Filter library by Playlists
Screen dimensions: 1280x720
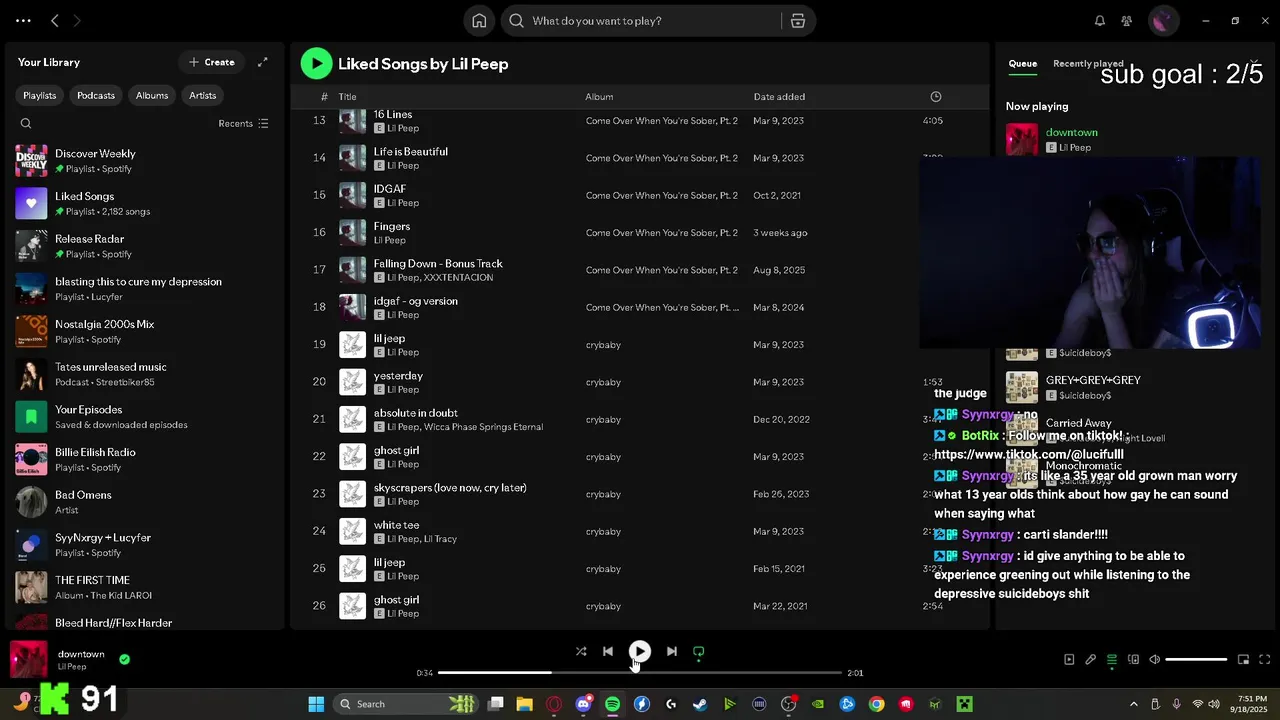coord(40,95)
